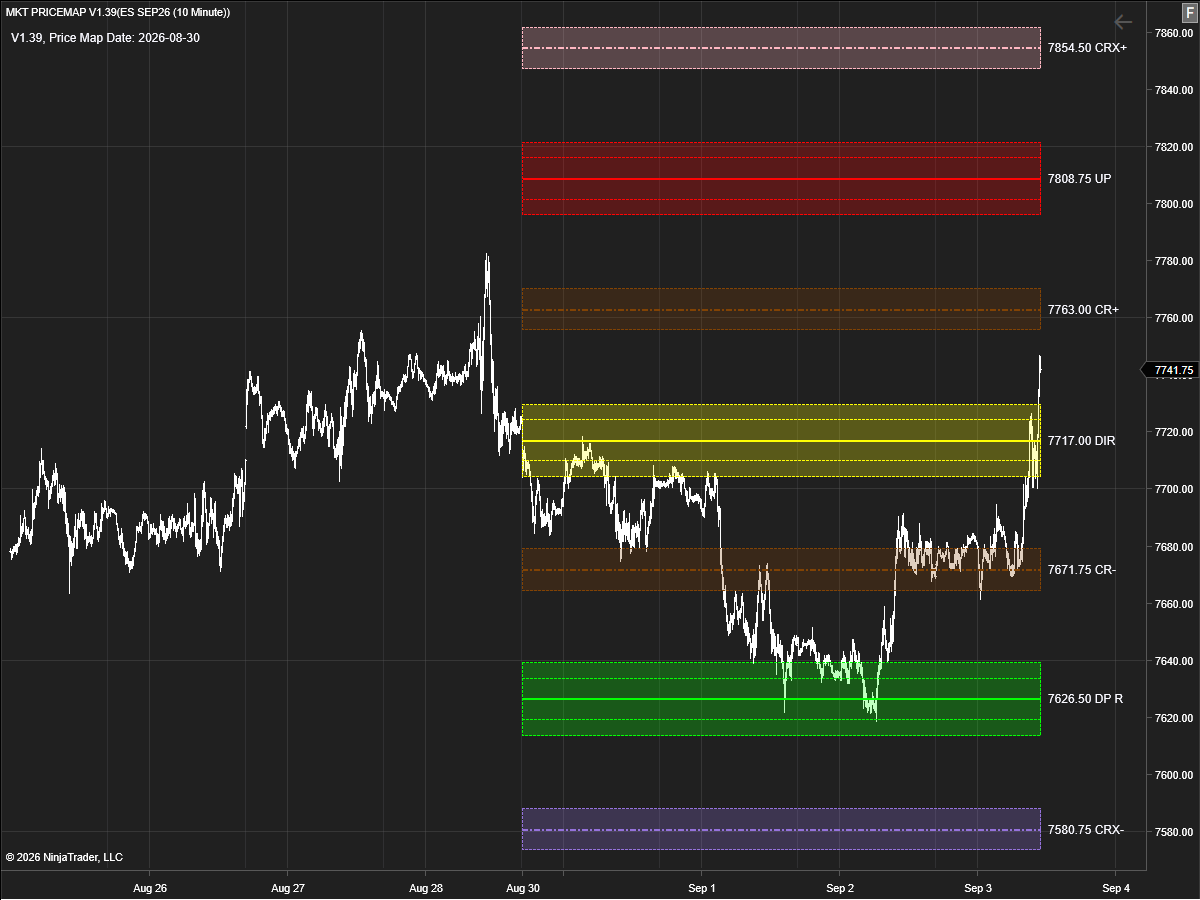This screenshot has width=1200, height=900.
Task: Click the 7580.00 price axis label
Action: click(1174, 832)
